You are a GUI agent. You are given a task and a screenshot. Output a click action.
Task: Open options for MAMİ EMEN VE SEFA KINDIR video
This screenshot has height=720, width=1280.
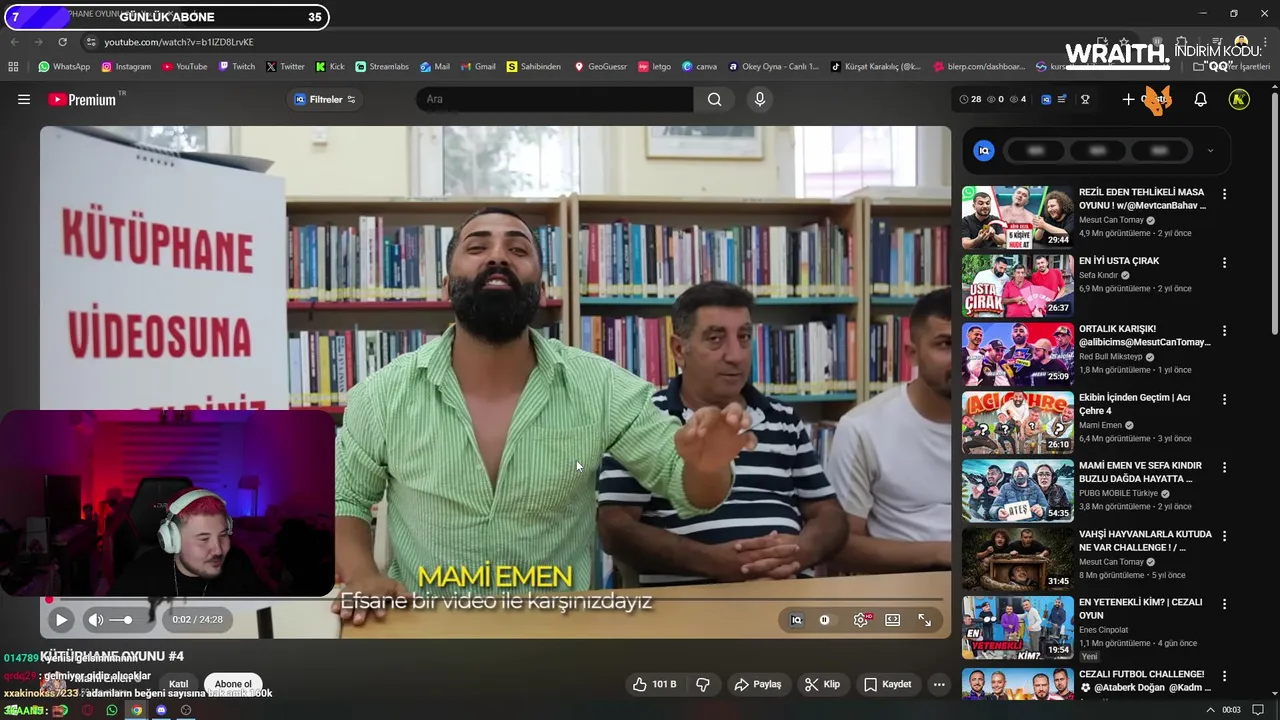[x=1224, y=467]
